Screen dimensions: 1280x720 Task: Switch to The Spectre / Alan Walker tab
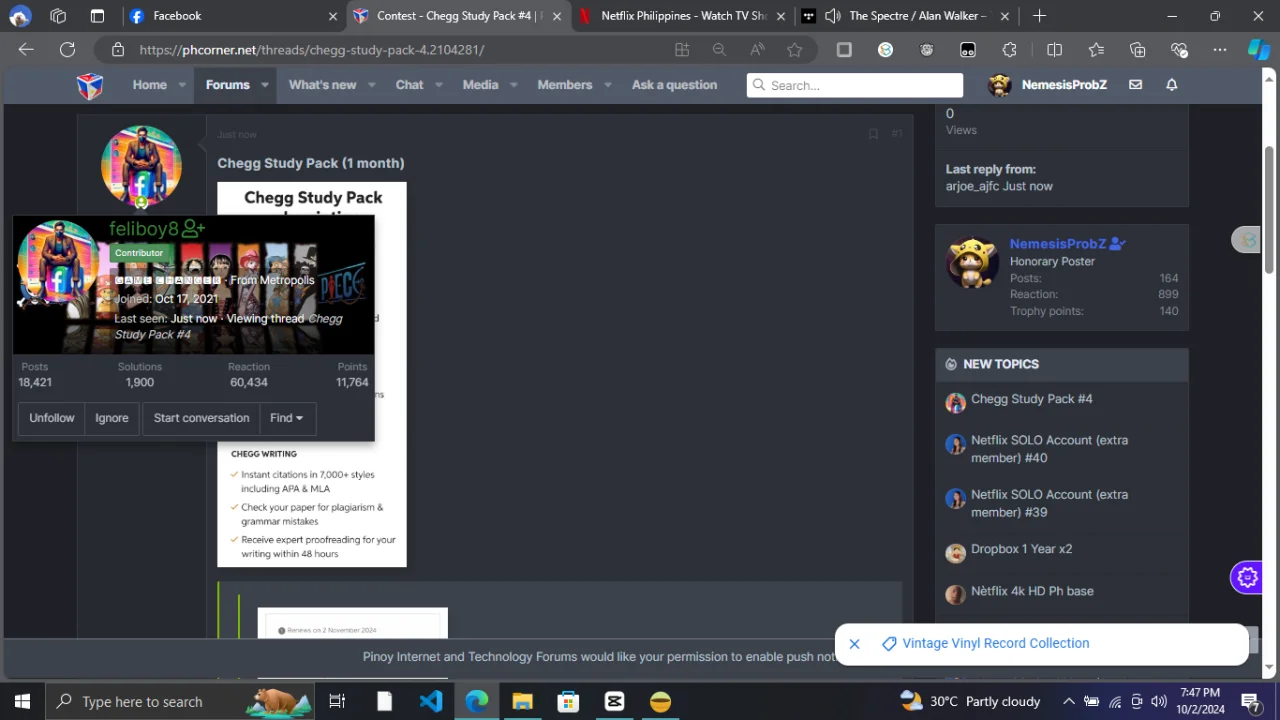(908, 16)
